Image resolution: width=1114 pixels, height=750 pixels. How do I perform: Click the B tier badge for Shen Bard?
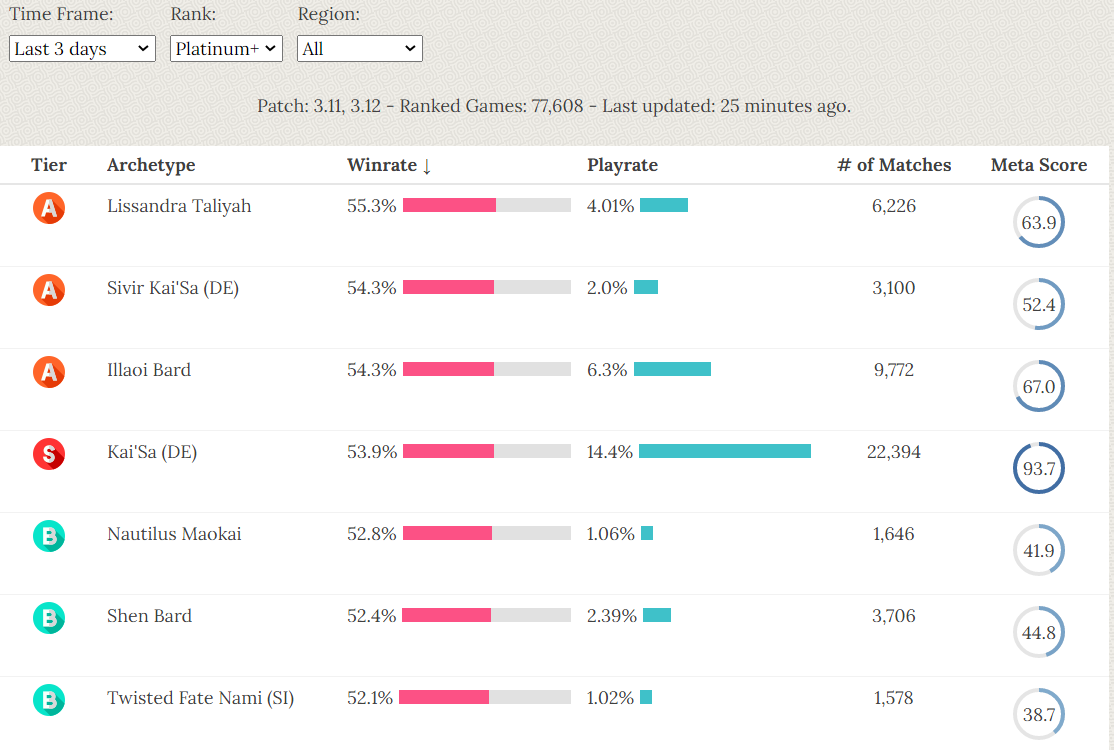(48, 618)
